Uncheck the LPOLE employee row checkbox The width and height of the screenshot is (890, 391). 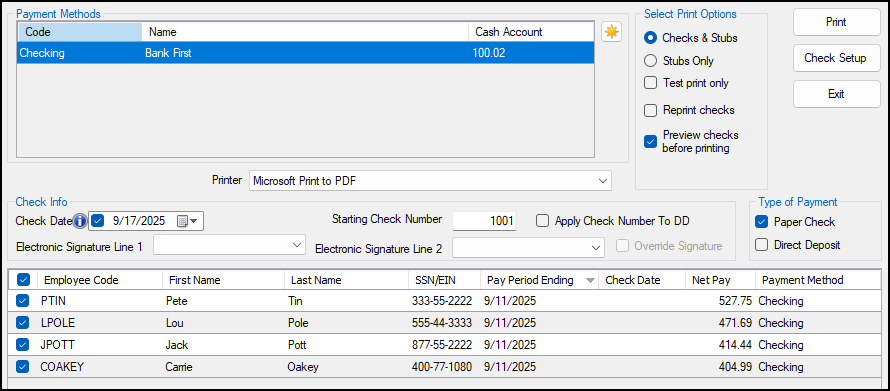coord(22,323)
